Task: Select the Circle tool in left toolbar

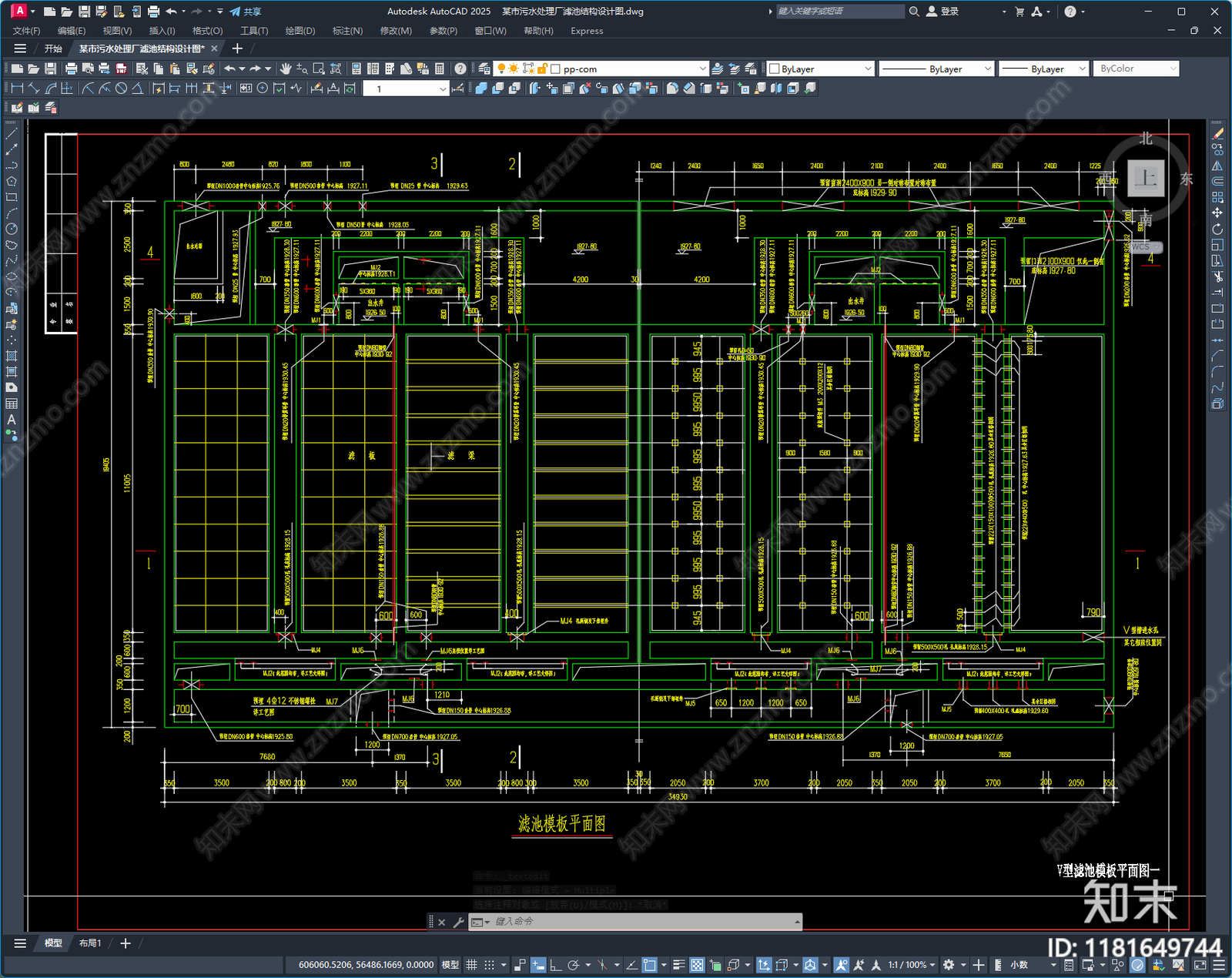Action: pyautogui.click(x=12, y=229)
